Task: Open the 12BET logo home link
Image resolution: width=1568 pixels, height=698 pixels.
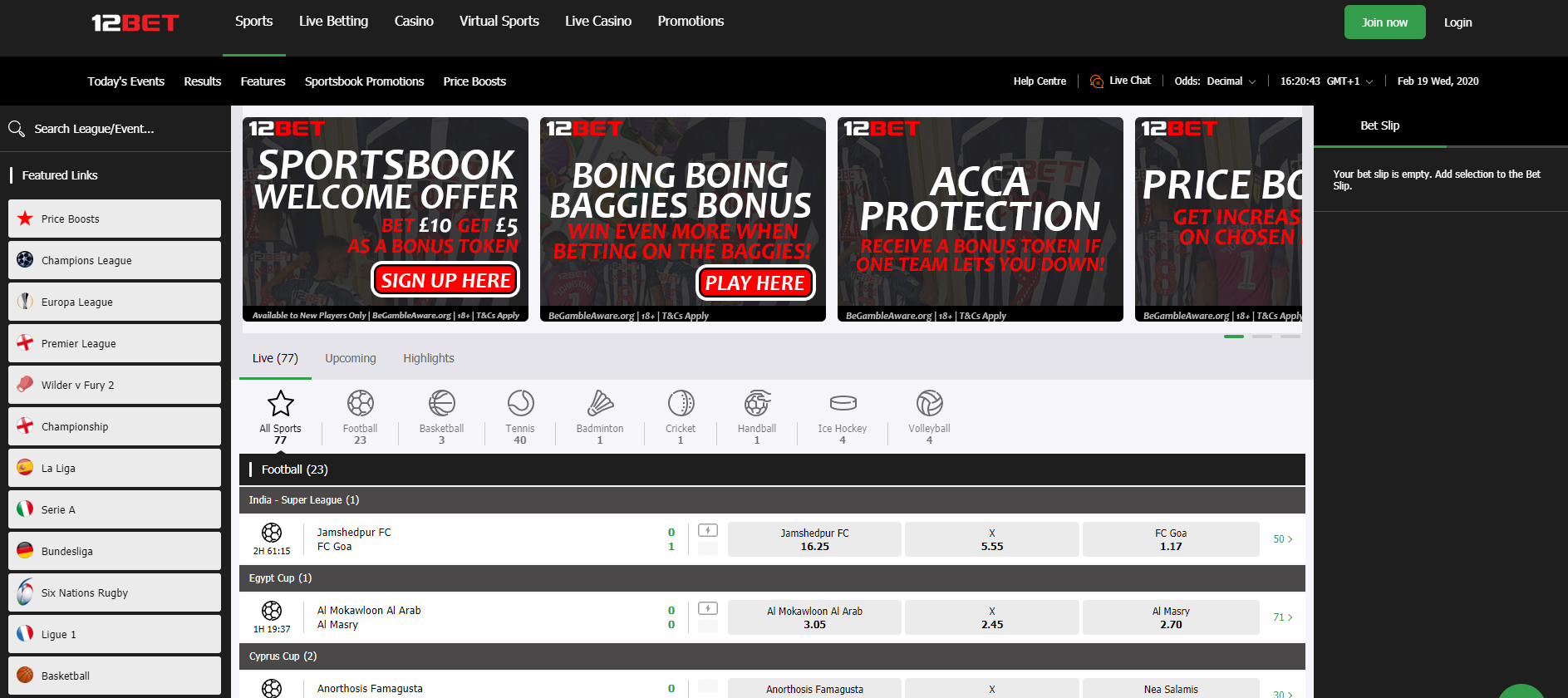Action: pyautogui.click(x=135, y=23)
